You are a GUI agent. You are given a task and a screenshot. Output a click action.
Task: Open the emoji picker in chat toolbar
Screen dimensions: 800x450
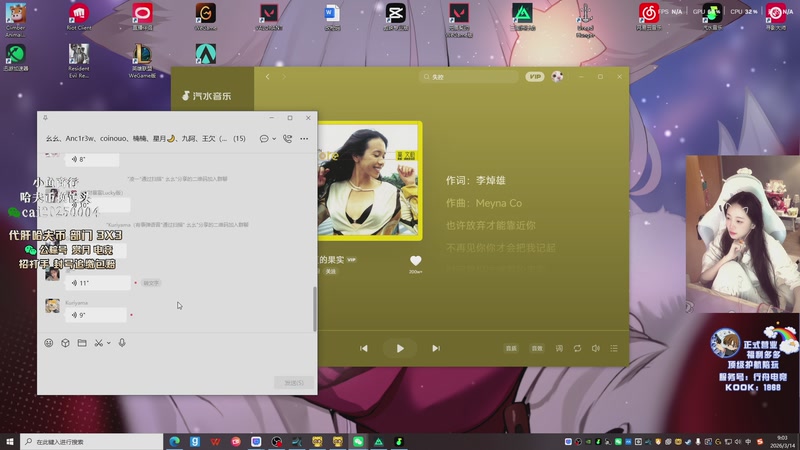pyautogui.click(x=48, y=343)
